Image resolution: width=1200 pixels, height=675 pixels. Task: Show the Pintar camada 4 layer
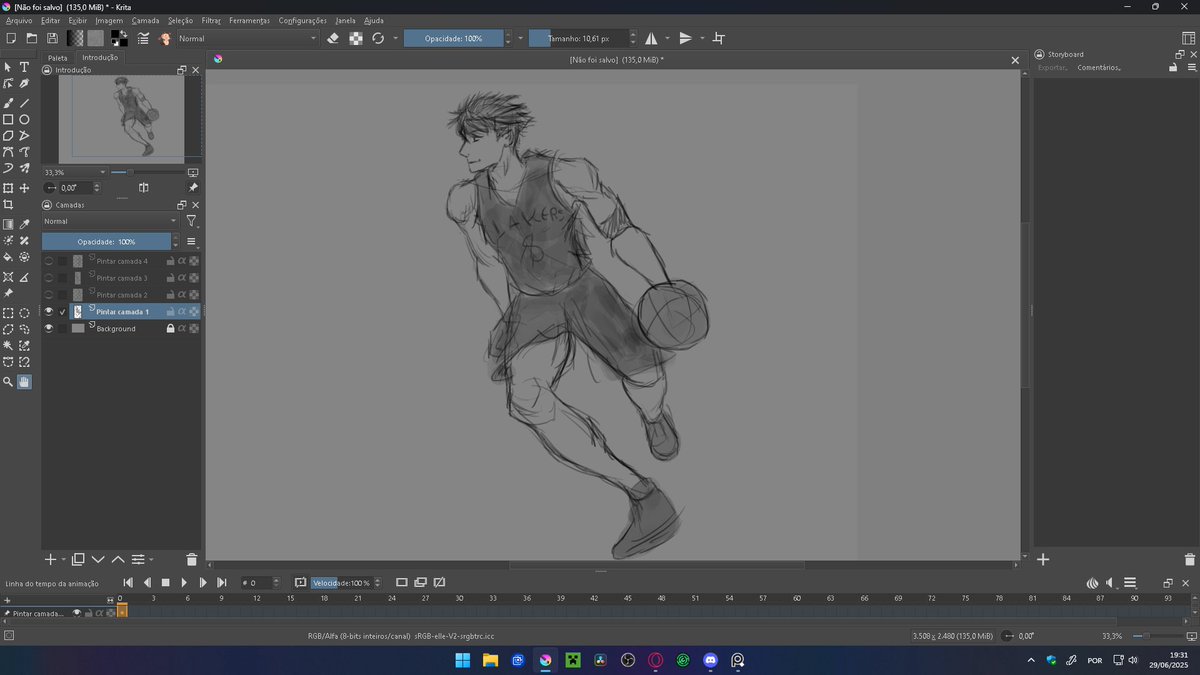coord(48,260)
